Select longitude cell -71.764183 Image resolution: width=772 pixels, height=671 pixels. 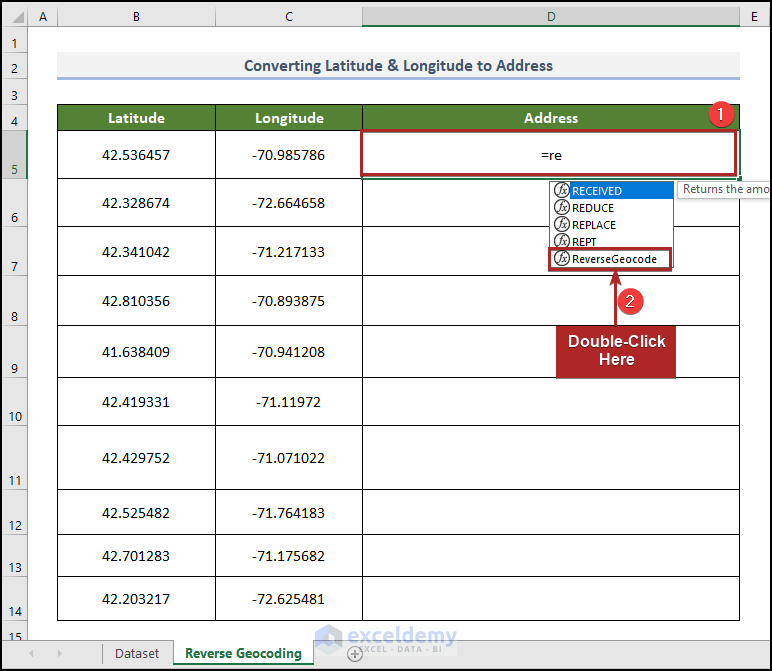click(289, 512)
